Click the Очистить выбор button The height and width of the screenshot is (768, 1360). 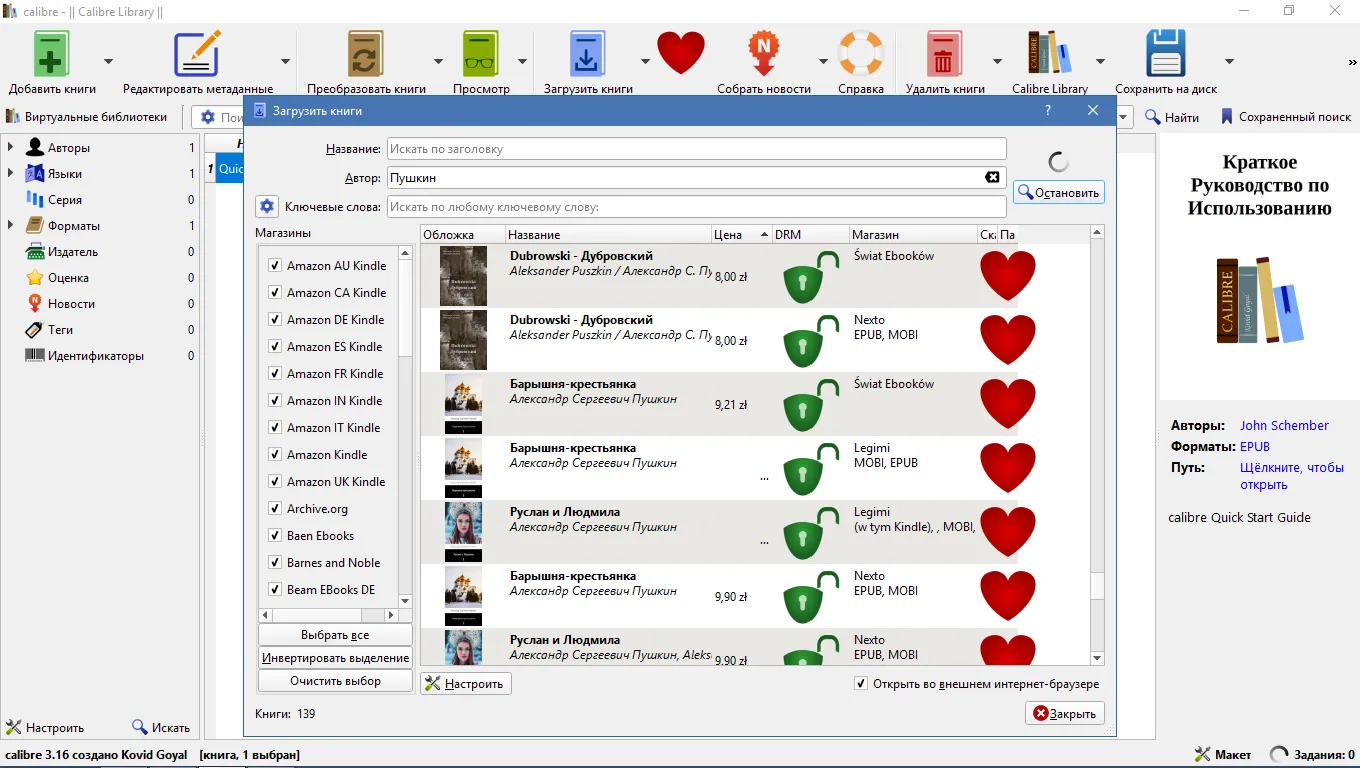(x=335, y=681)
